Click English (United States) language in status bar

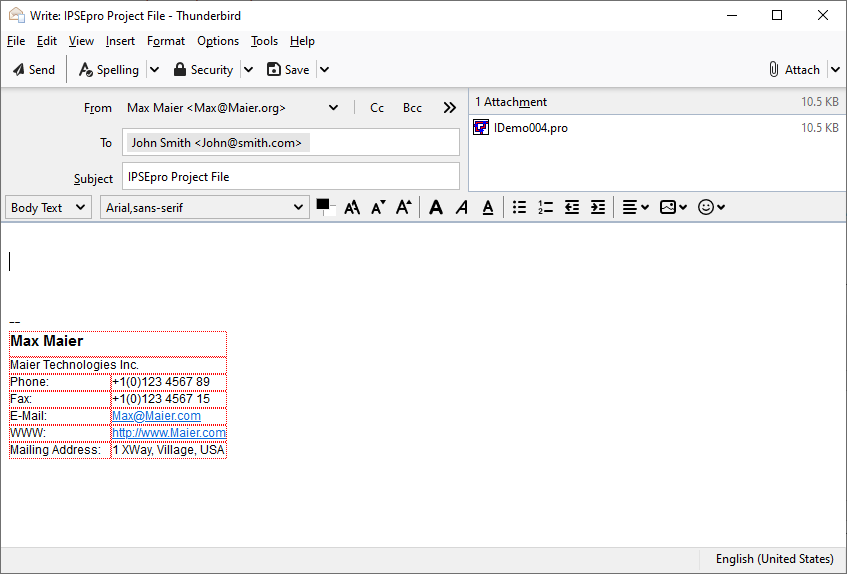[x=775, y=559]
